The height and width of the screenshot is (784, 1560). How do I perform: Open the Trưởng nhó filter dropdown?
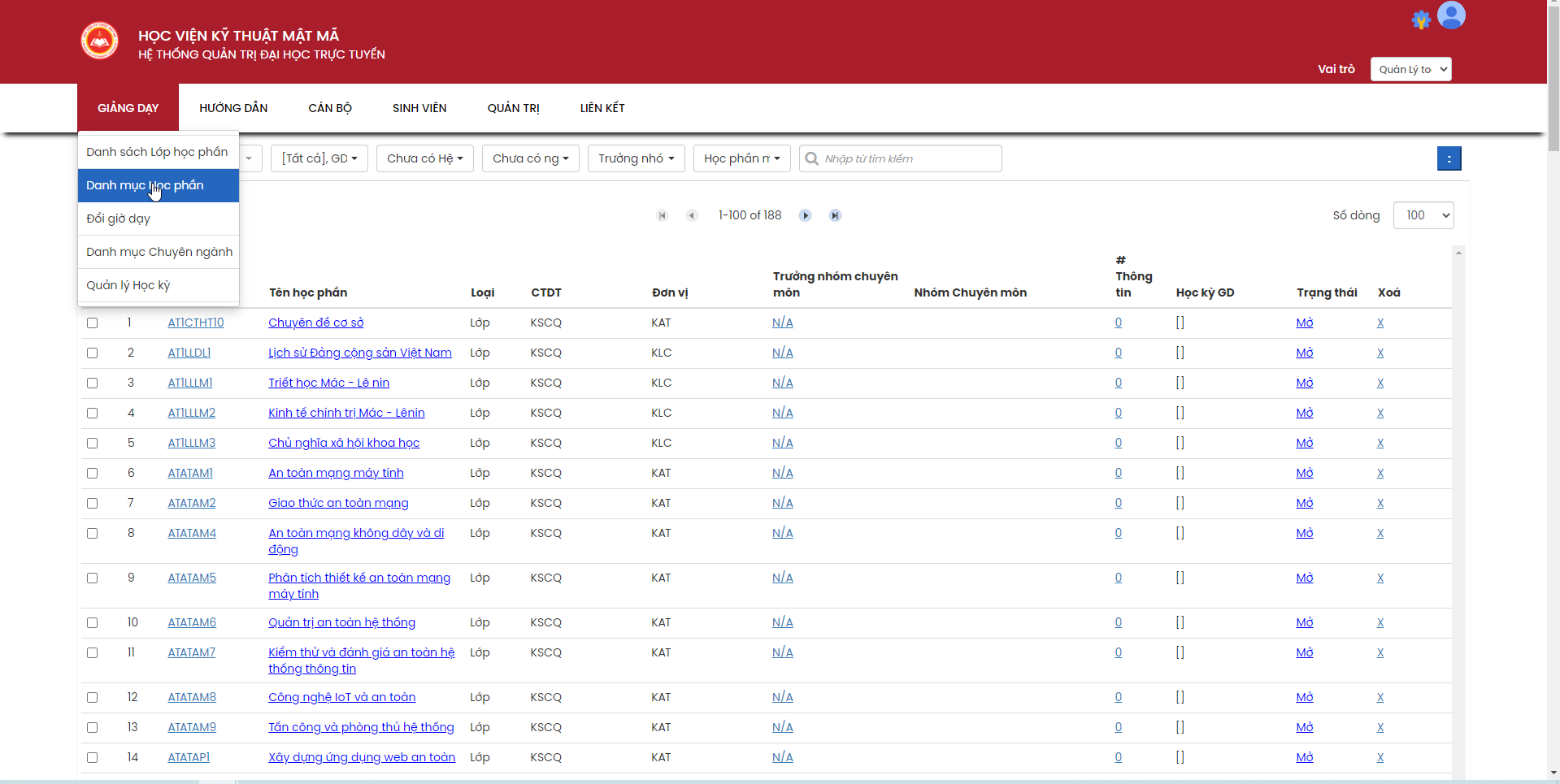tap(637, 158)
